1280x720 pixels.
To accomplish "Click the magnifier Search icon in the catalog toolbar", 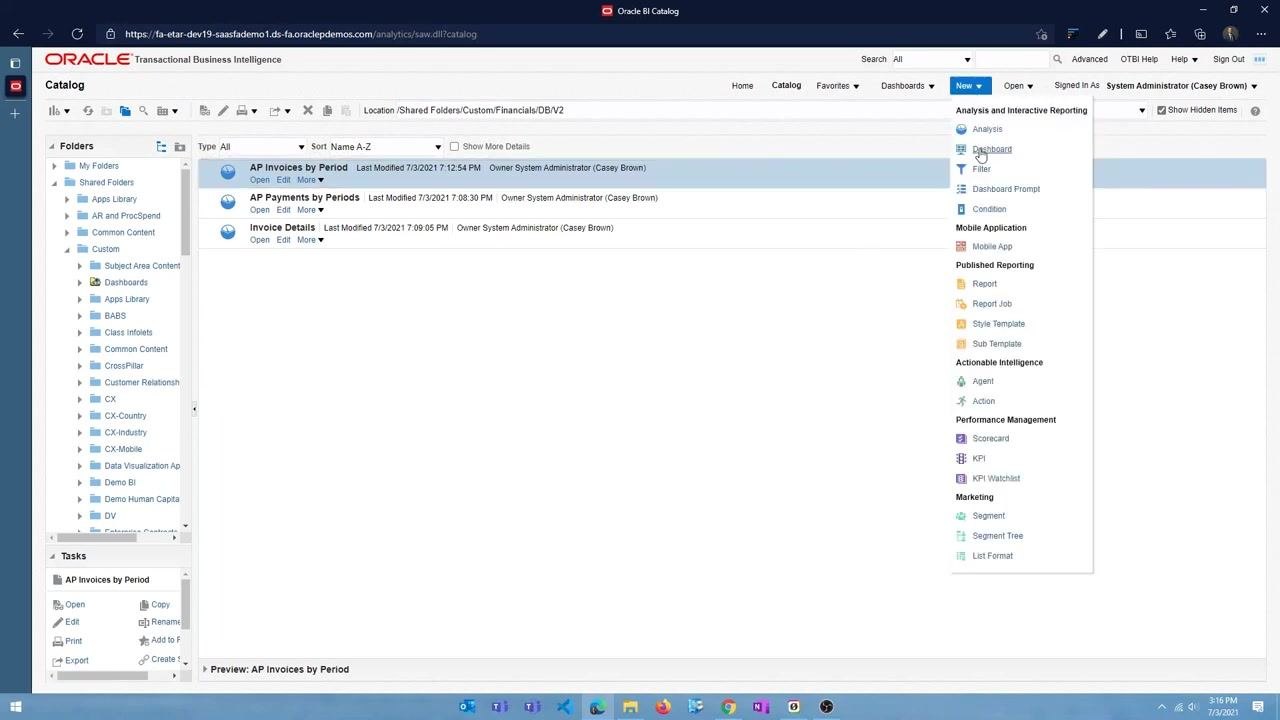I will [x=143, y=111].
